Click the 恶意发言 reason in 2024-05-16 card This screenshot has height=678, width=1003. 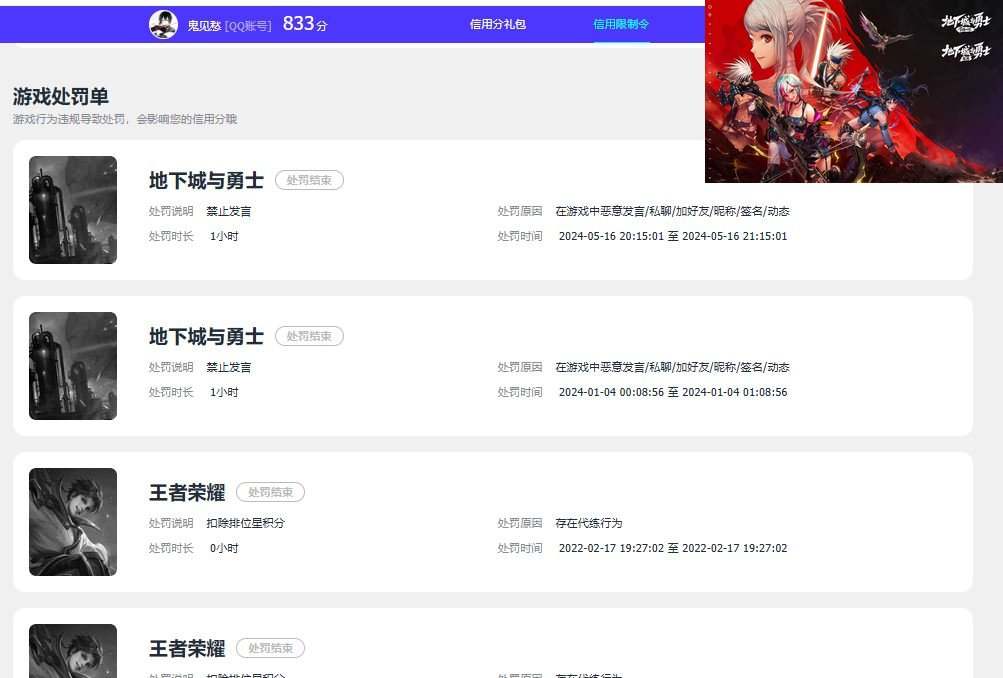tap(672, 211)
